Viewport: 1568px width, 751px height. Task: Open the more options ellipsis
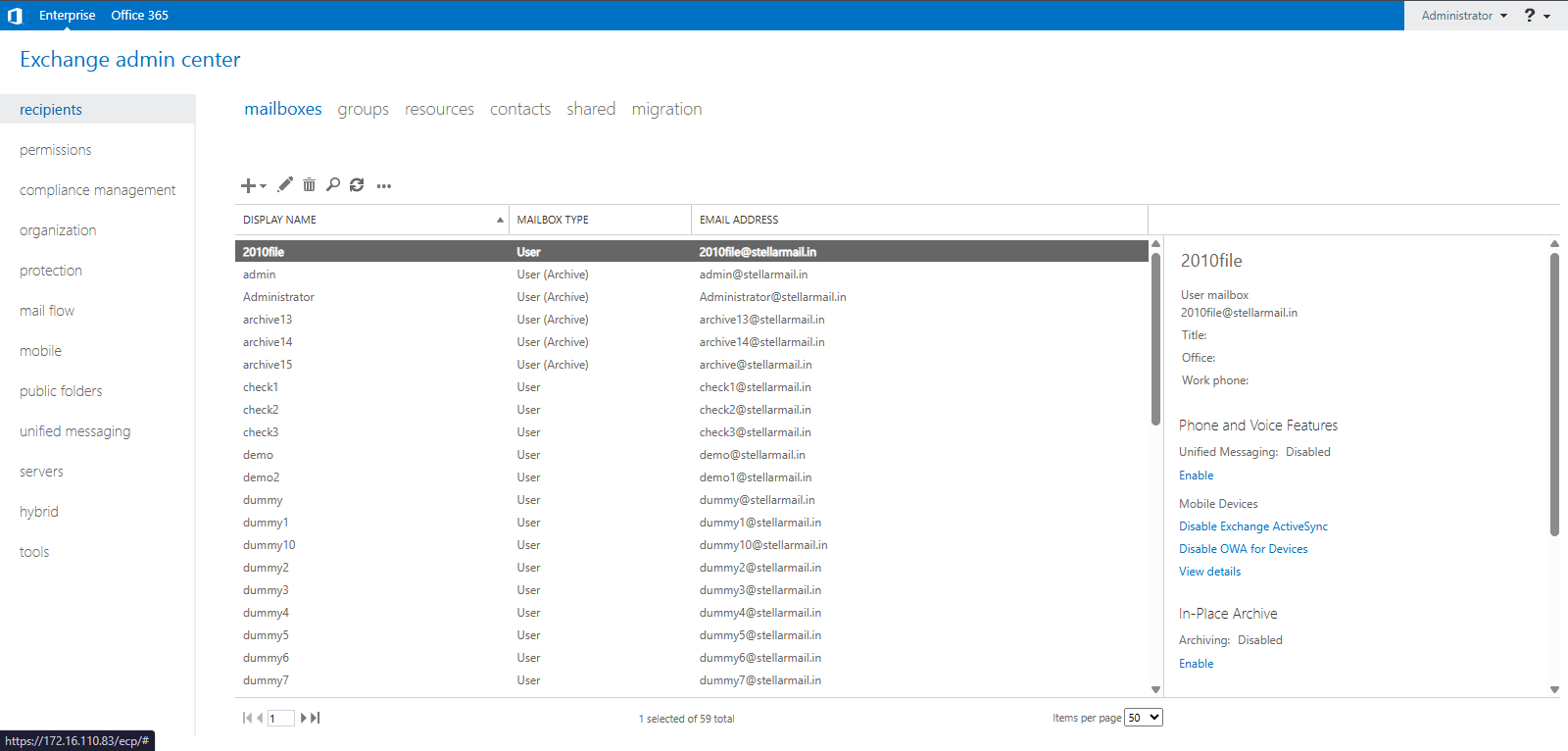tap(384, 185)
